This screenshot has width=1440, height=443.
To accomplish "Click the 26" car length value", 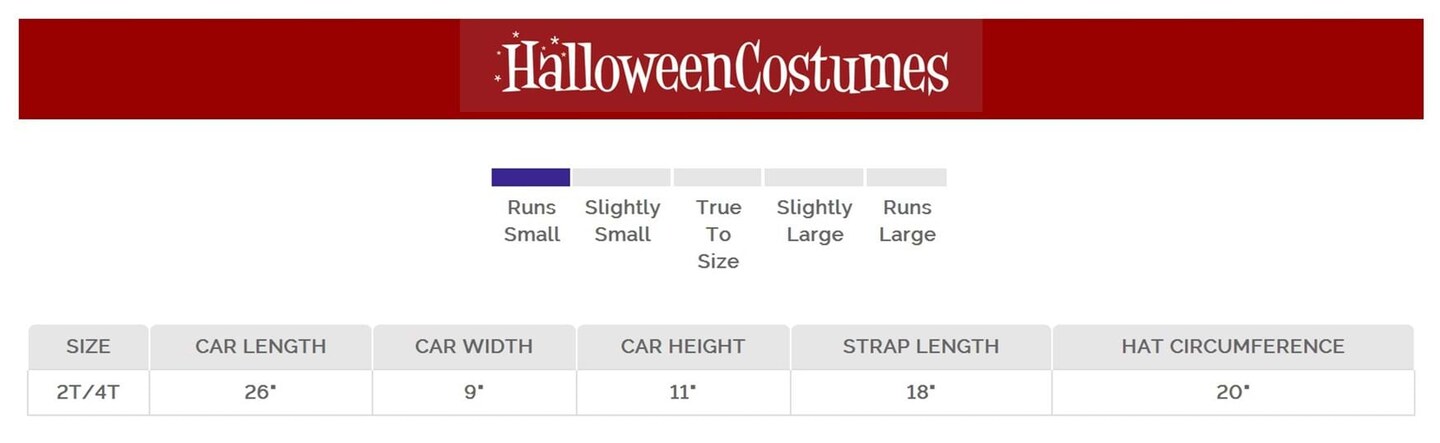I will pyautogui.click(x=260, y=392).
